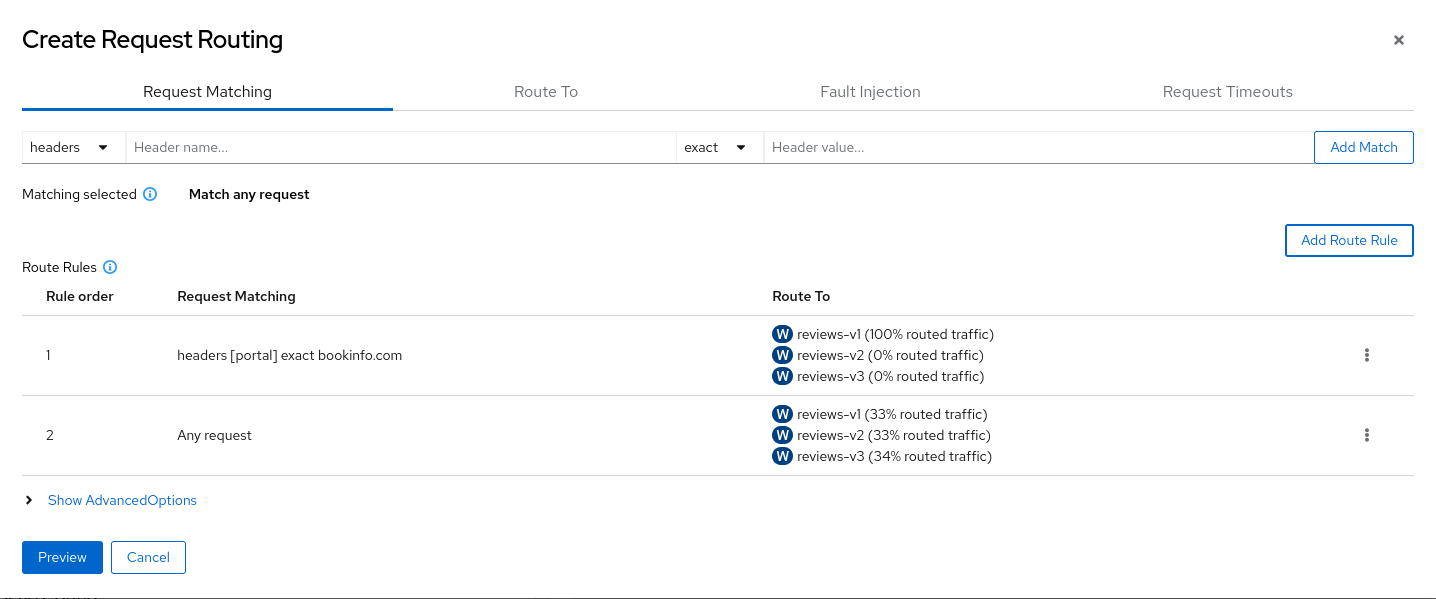Click the Header name input field

[x=400, y=147]
